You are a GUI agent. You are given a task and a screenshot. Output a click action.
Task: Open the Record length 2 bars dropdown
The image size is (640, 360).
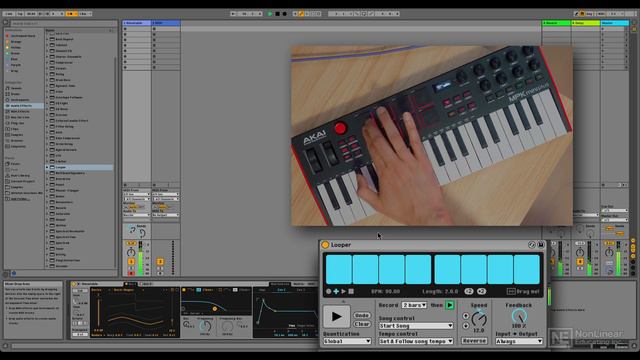415,305
